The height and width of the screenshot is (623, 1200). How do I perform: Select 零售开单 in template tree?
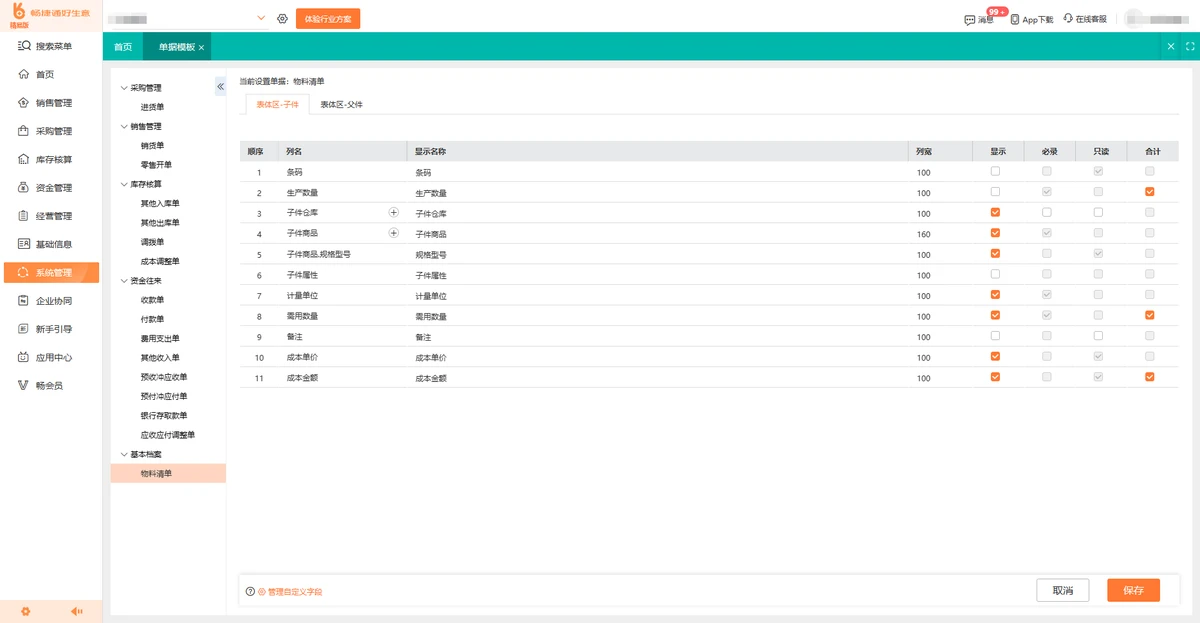[156, 165]
